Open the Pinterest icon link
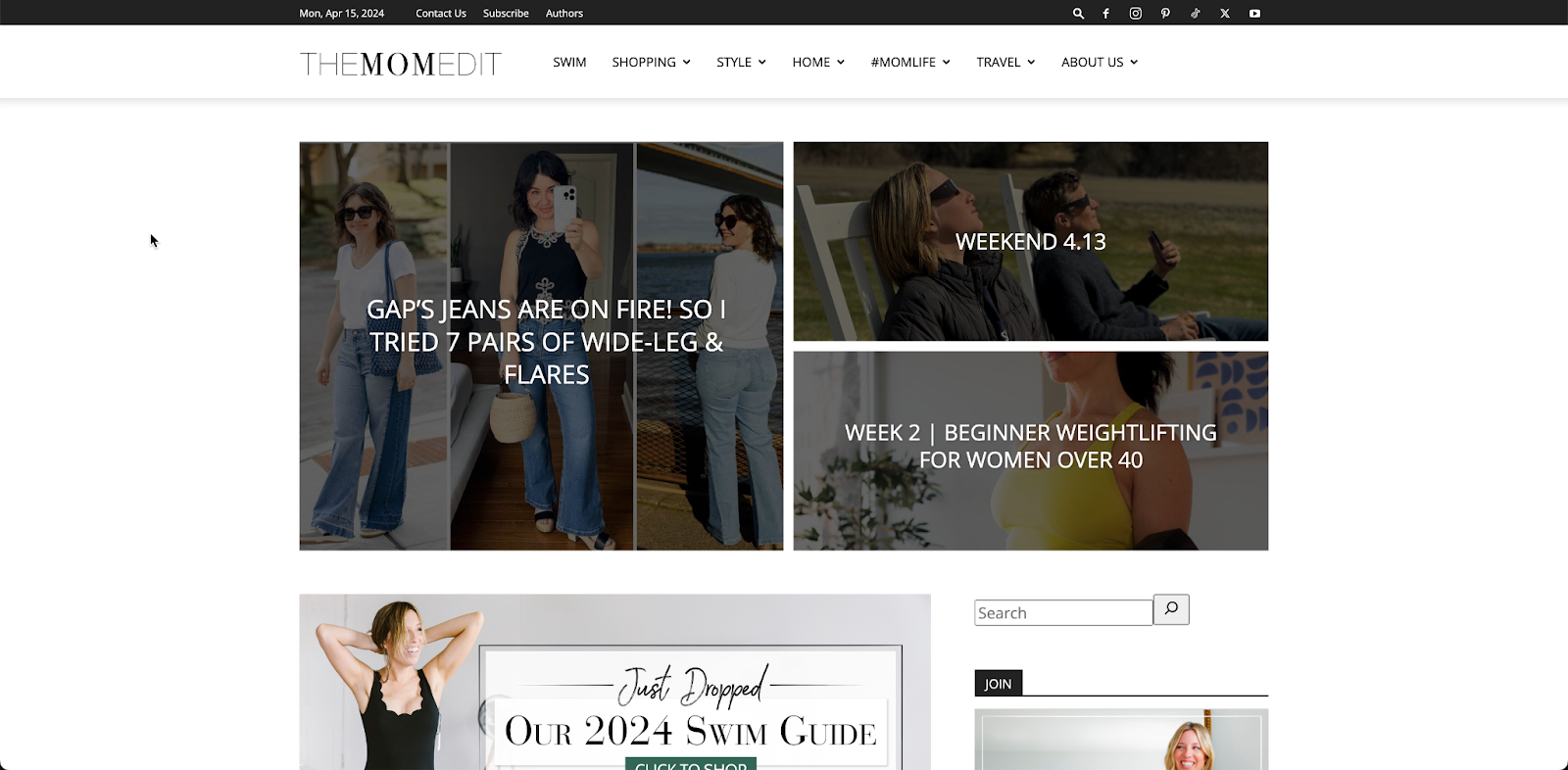The height and width of the screenshot is (770, 1568). point(1165,14)
